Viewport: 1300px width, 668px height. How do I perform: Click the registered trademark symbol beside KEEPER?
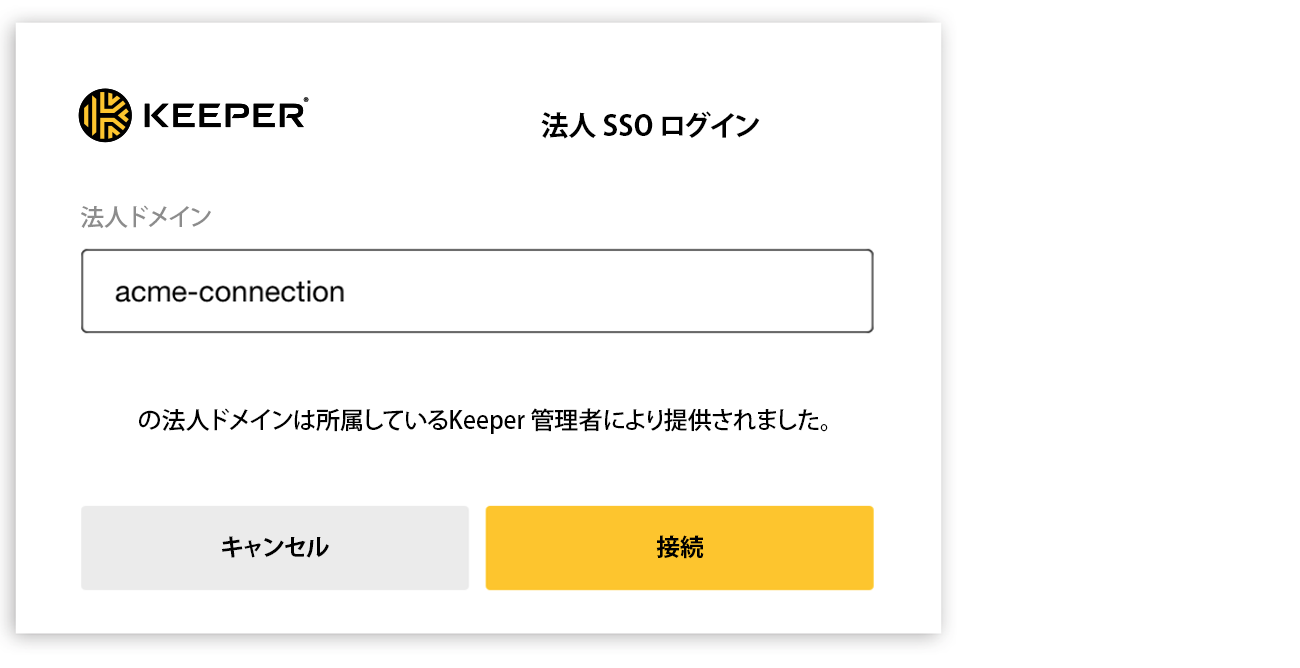point(305,100)
